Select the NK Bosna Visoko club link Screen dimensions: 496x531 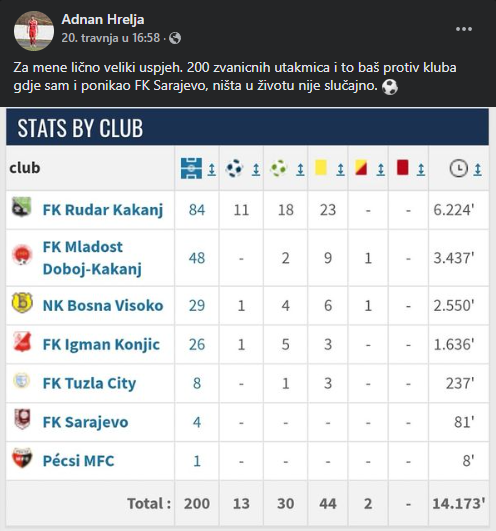[103, 305]
